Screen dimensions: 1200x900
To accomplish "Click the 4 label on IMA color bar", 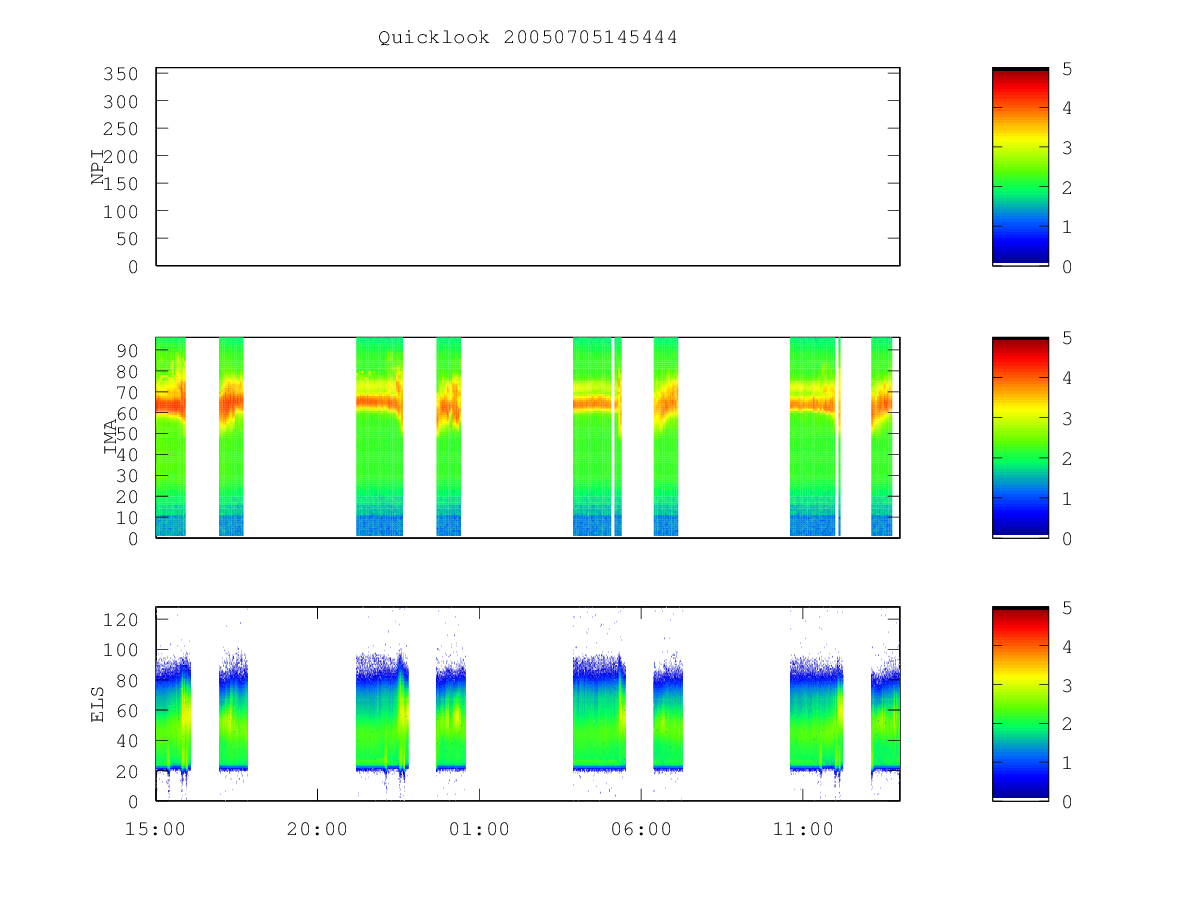I will point(1068,378).
